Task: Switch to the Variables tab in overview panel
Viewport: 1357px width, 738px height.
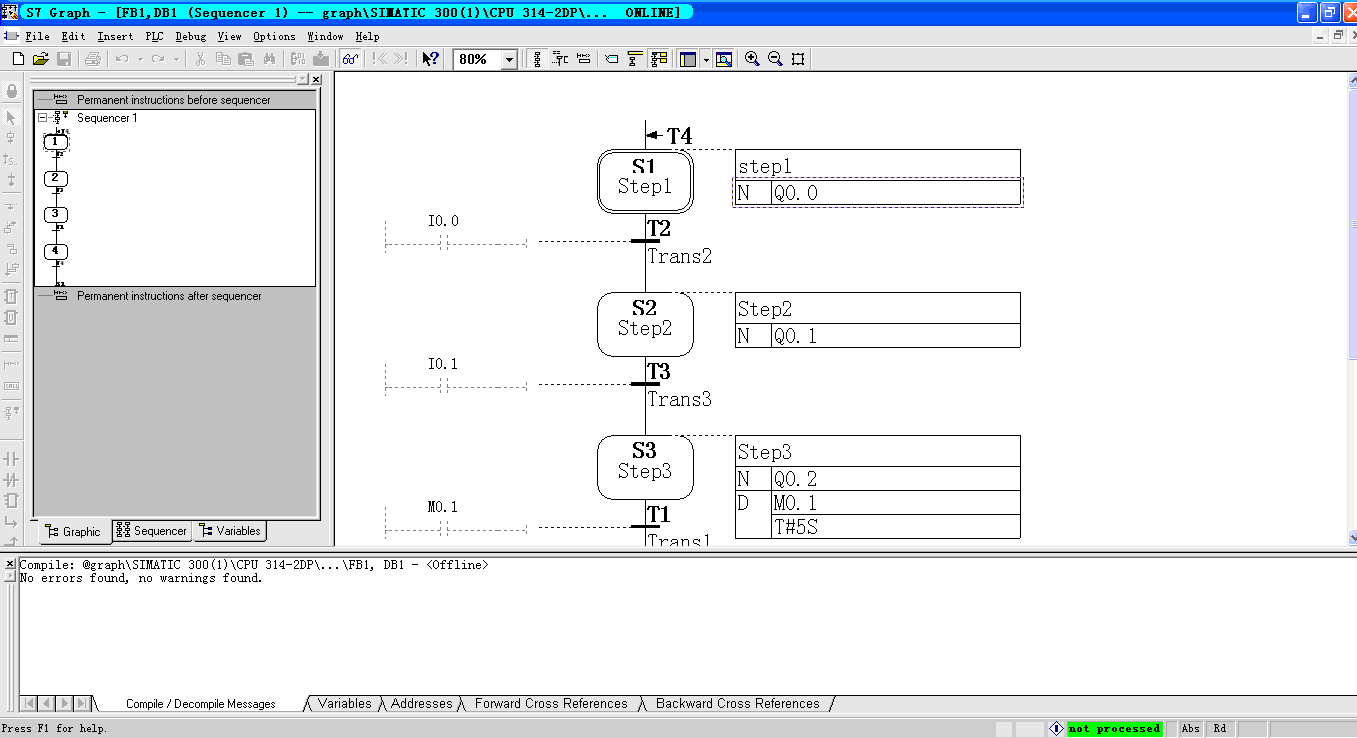Action: pos(230,531)
